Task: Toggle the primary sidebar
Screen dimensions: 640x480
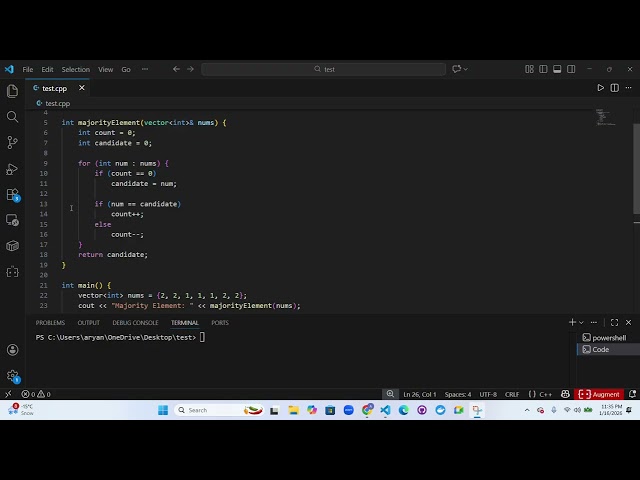Action: coord(543,69)
